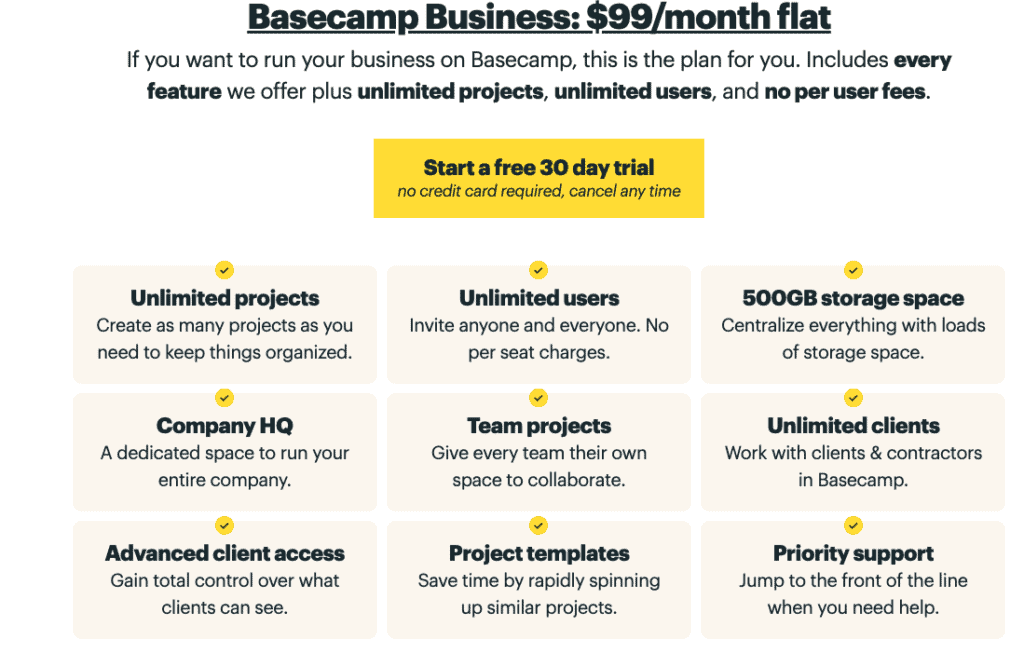Click the checkmark icon above Advanced client access
The image size is (1024, 653).
point(225,525)
